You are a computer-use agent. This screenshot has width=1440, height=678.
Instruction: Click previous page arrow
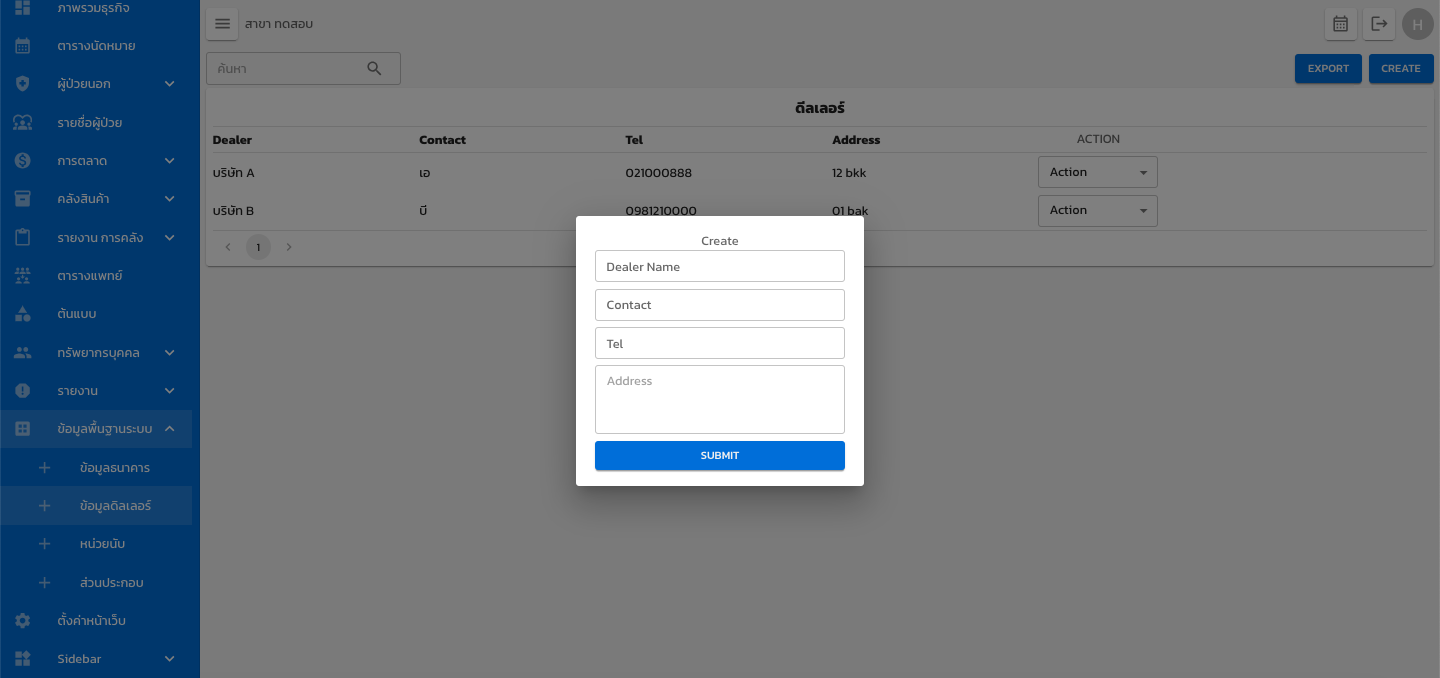228,247
